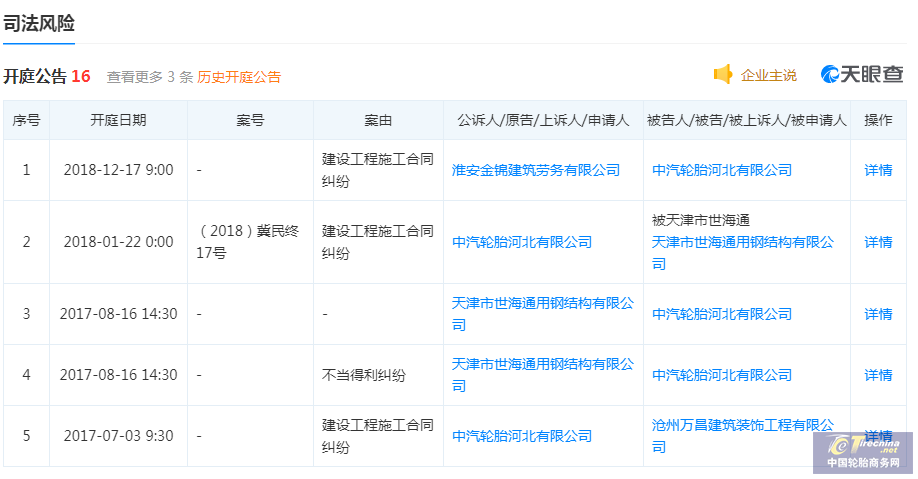Click date 2018-01-22 0:00

pyautogui.click(x=118, y=242)
